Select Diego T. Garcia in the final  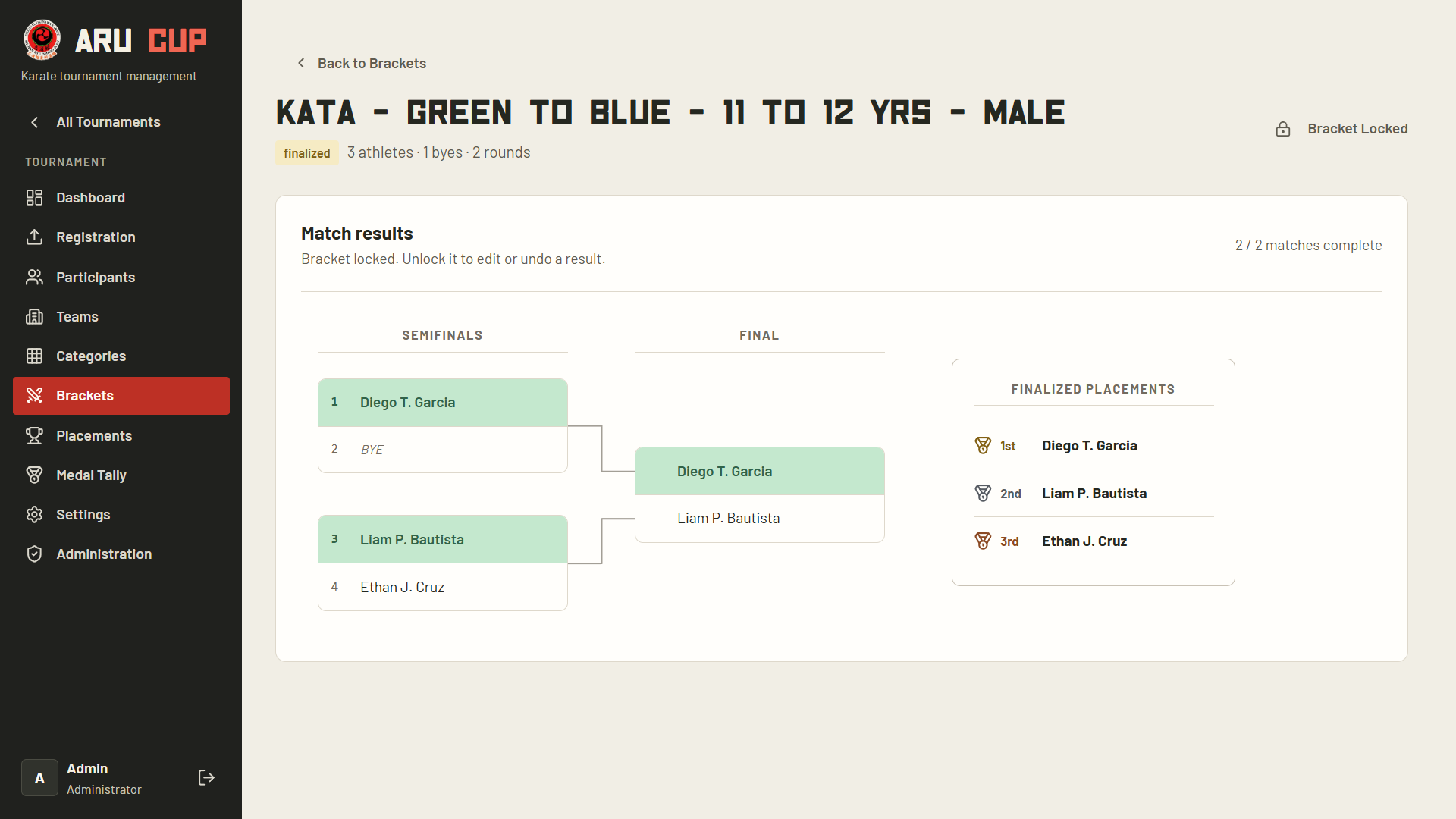pyautogui.click(x=760, y=472)
